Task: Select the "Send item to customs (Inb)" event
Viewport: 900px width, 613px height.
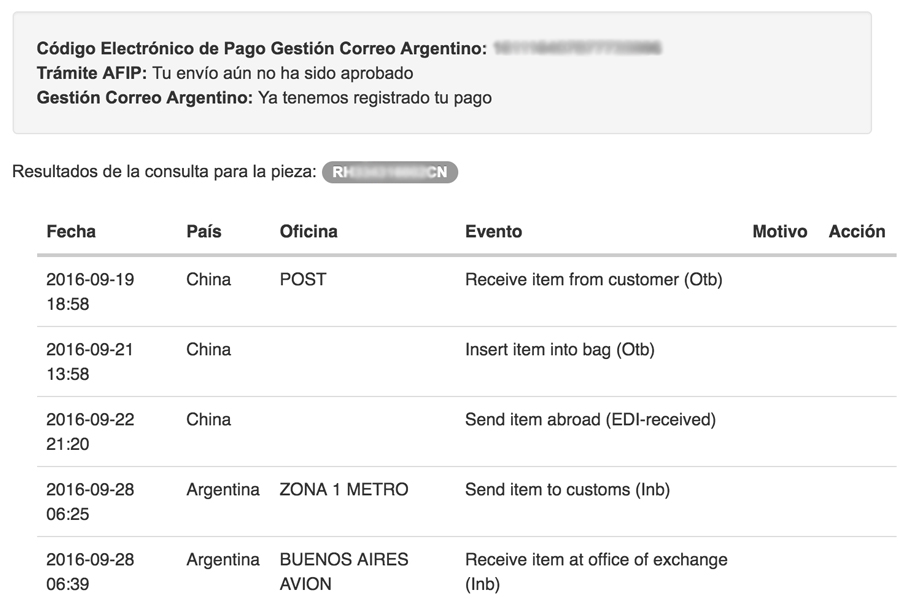Action: tap(567, 490)
